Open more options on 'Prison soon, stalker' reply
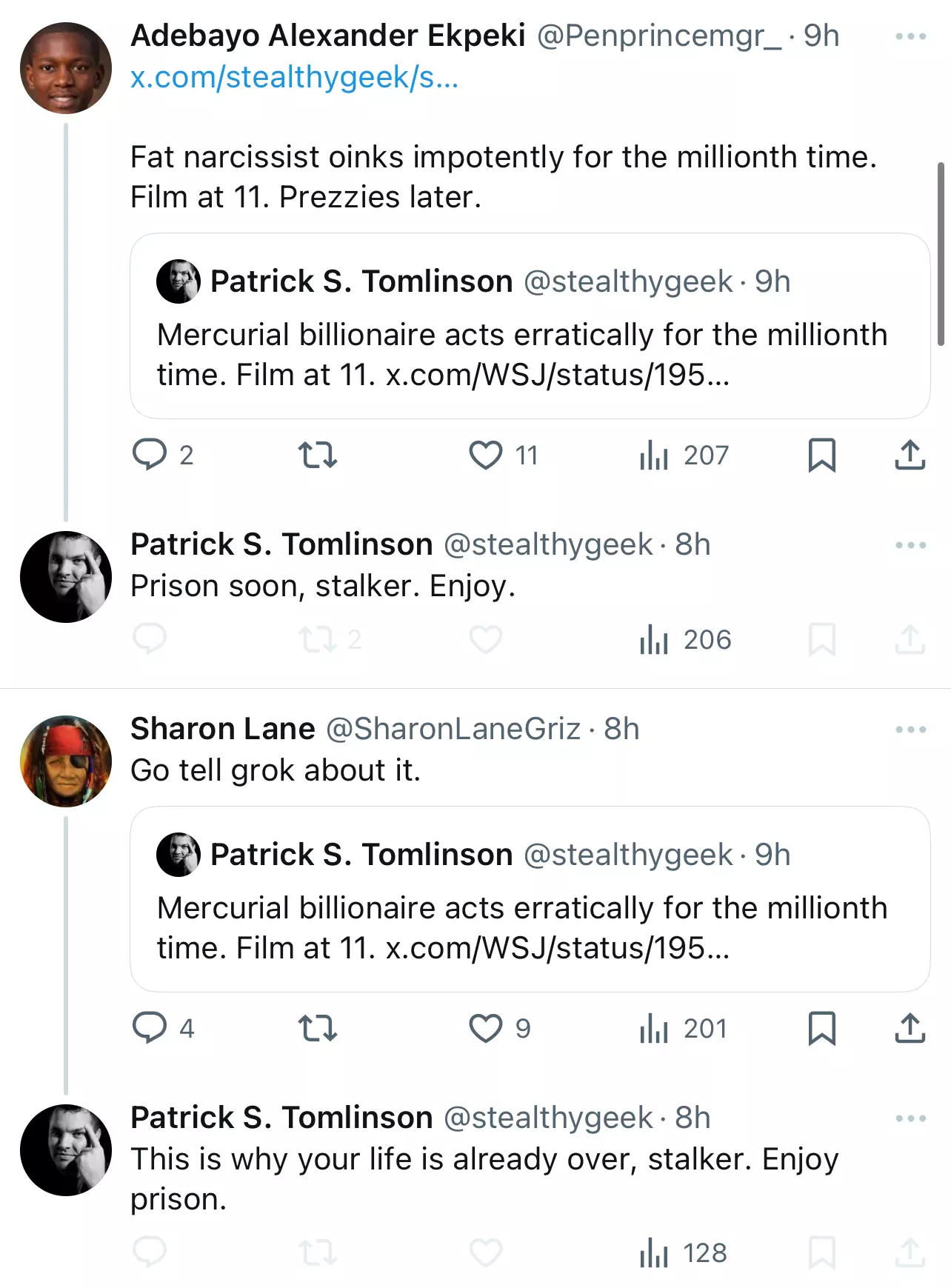The width and height of the screenshot is (951, 1288). pyautogui.click(x=910, y=545)
